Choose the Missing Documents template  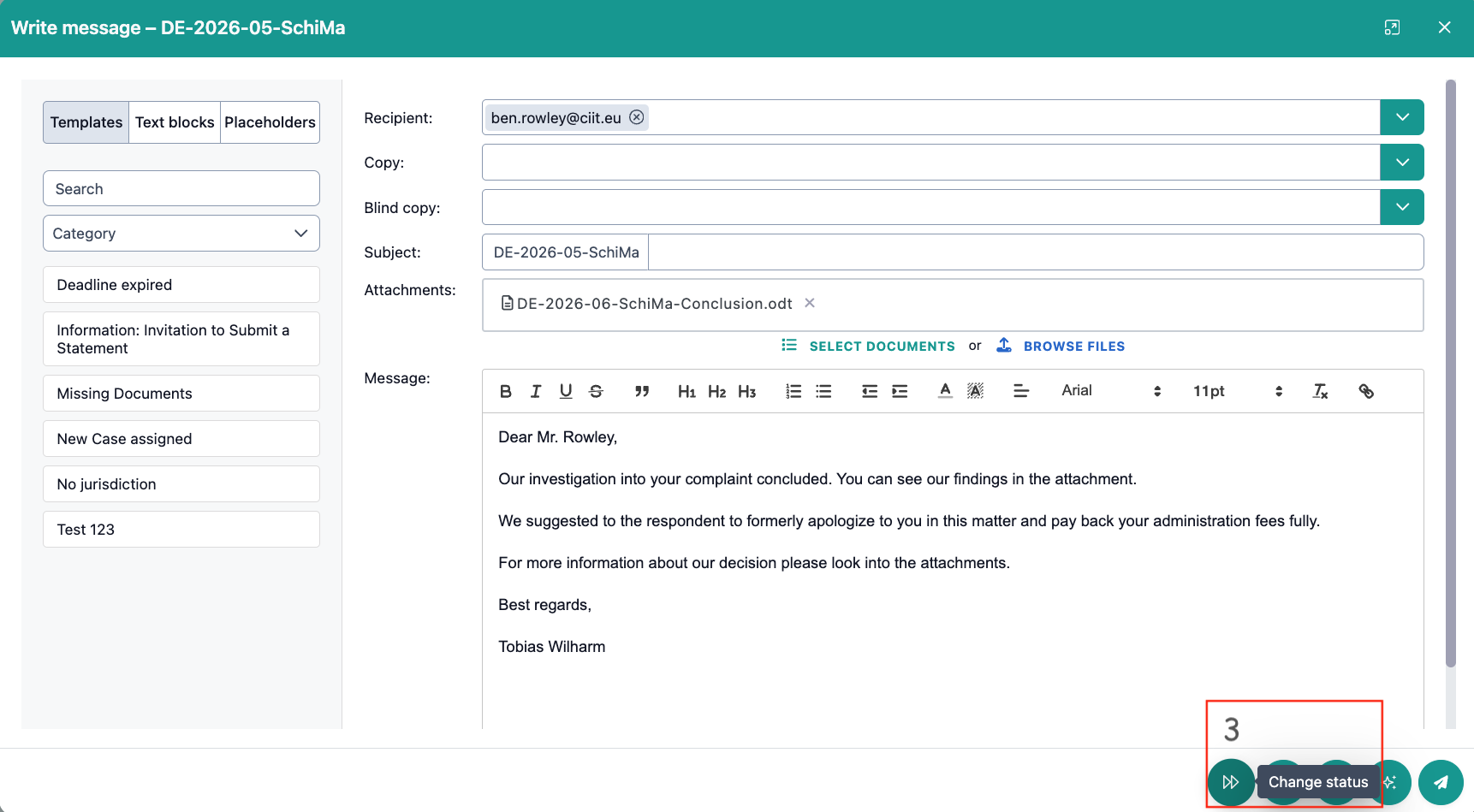pos(181,394)
